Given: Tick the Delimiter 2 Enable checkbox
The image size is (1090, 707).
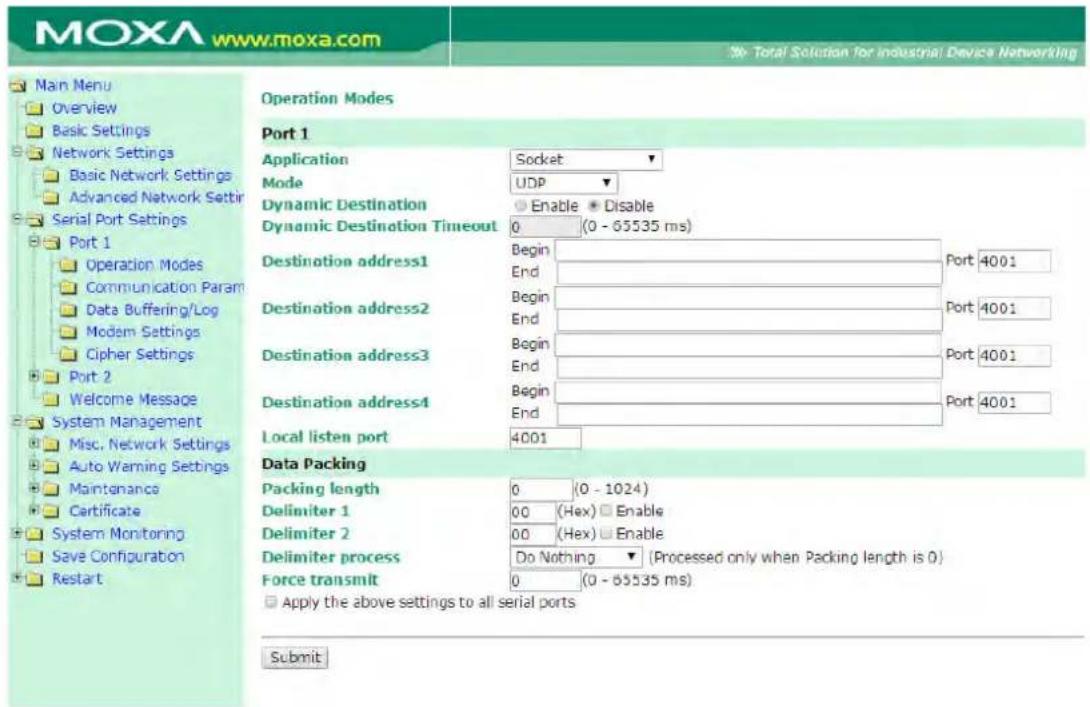Looking at the screenshot, I should click(606, 534).
